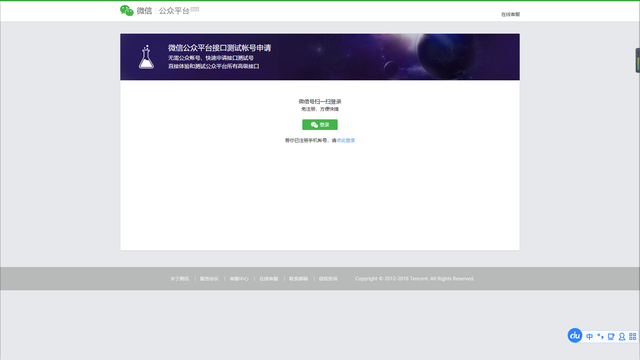The image size is (640, 360).
Task: Open the 在线客服 link in the footer
Action: point(269,279)
